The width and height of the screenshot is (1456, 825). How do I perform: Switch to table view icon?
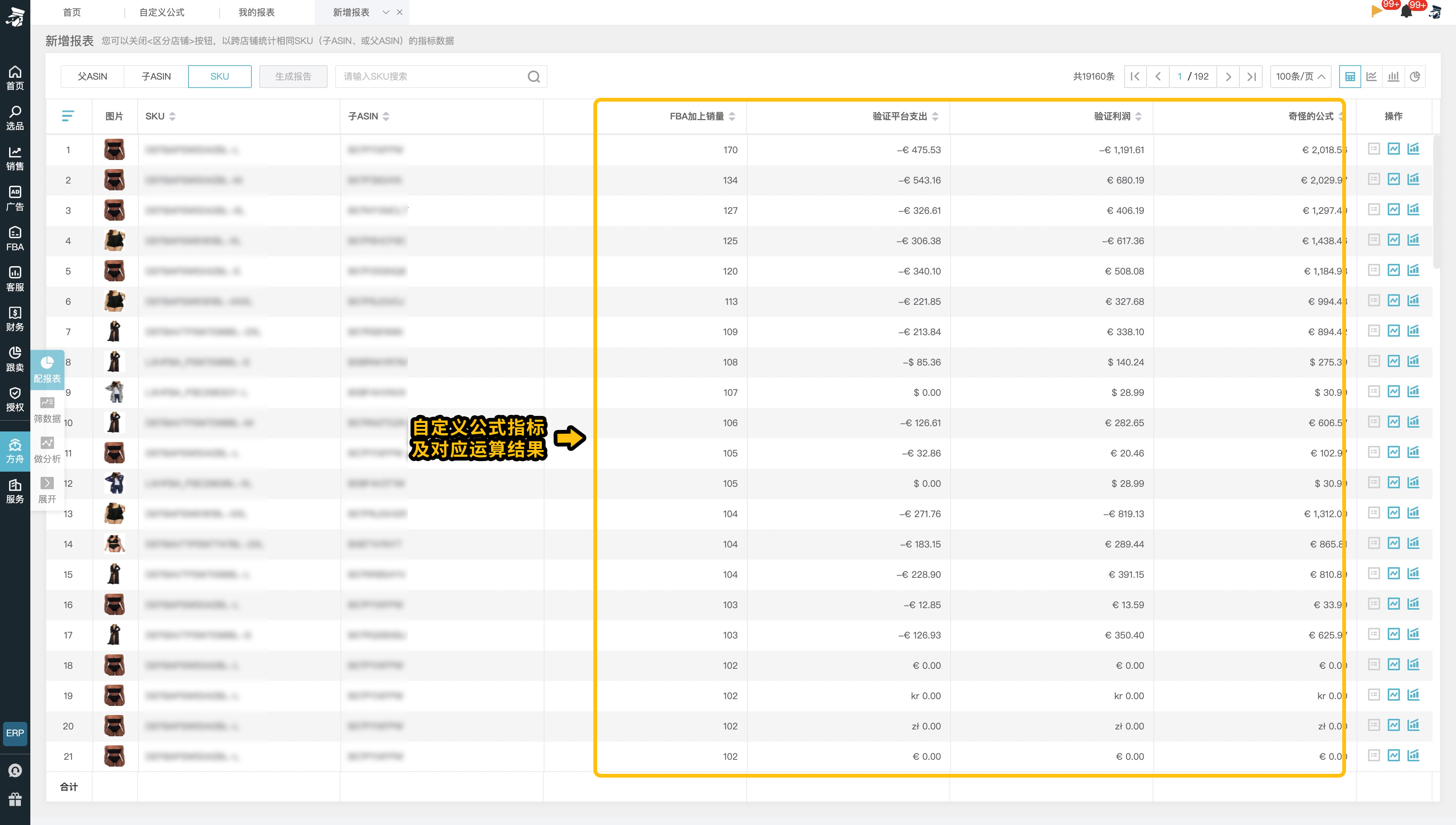point(1350,77)
